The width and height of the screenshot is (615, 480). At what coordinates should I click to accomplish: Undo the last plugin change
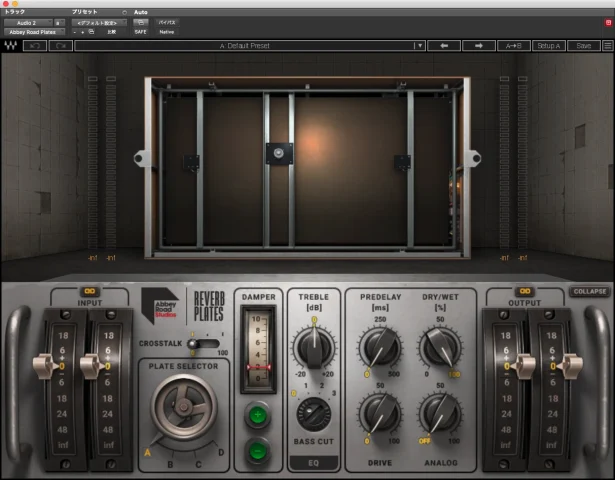pyautogui.click(x=35, y=45)
